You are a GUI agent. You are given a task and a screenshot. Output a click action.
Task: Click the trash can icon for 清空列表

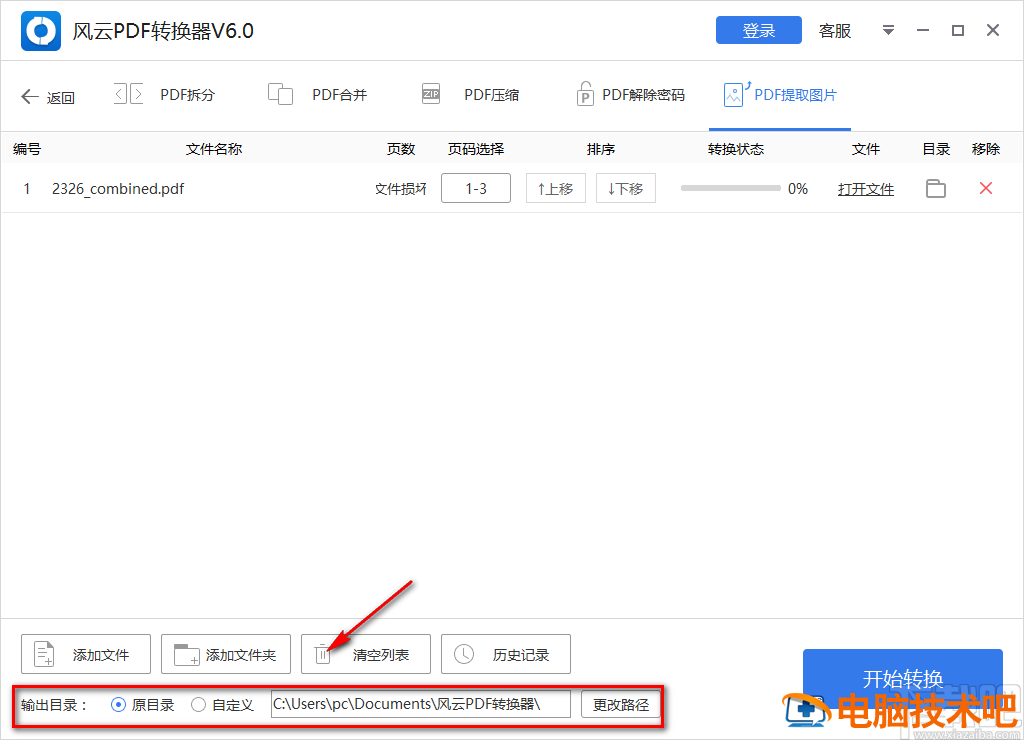click(x=323, y=654)
